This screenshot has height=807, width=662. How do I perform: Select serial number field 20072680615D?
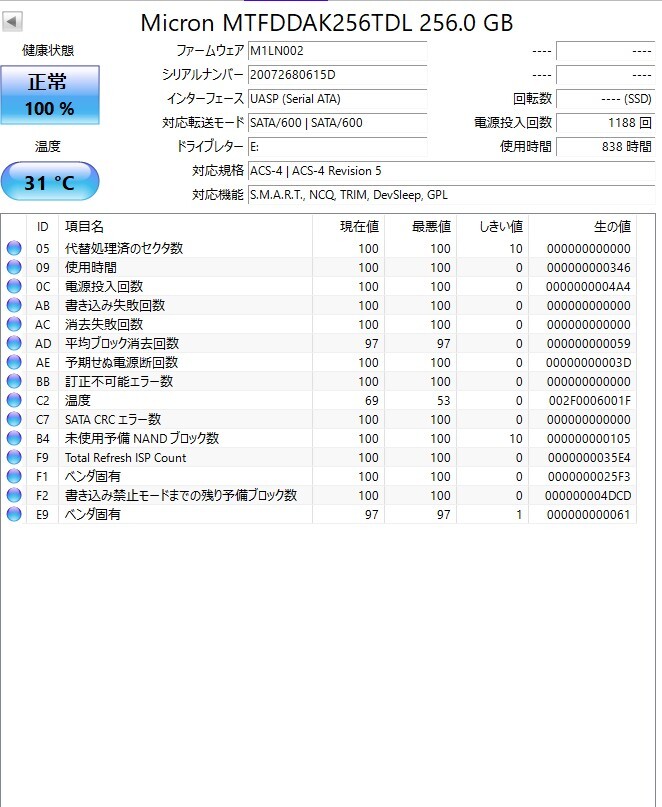tap(337, 75)
